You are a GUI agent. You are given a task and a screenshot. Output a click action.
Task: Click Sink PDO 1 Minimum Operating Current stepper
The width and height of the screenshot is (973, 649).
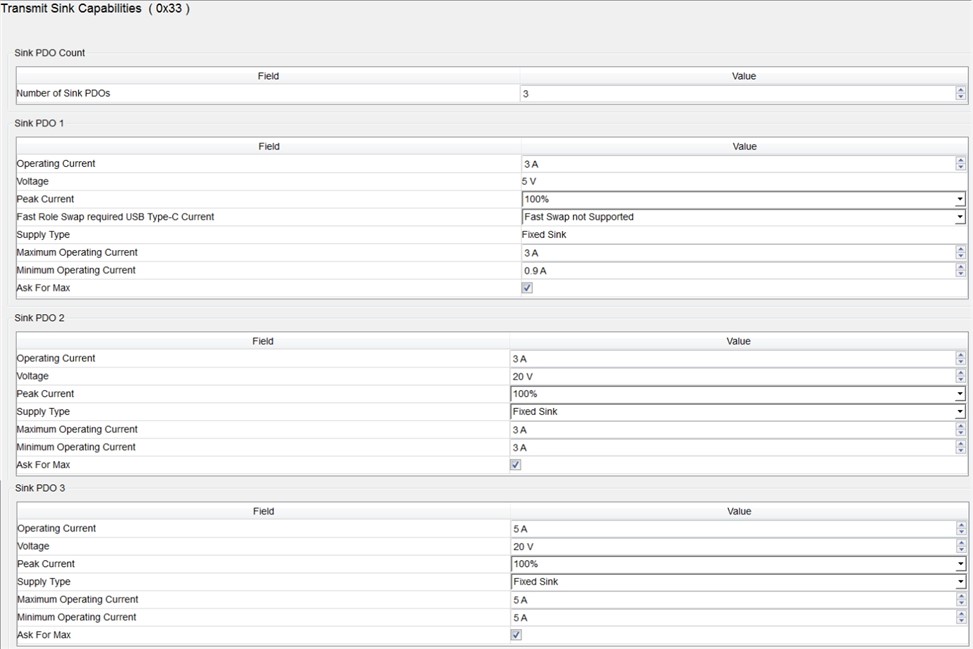point(960,271)
